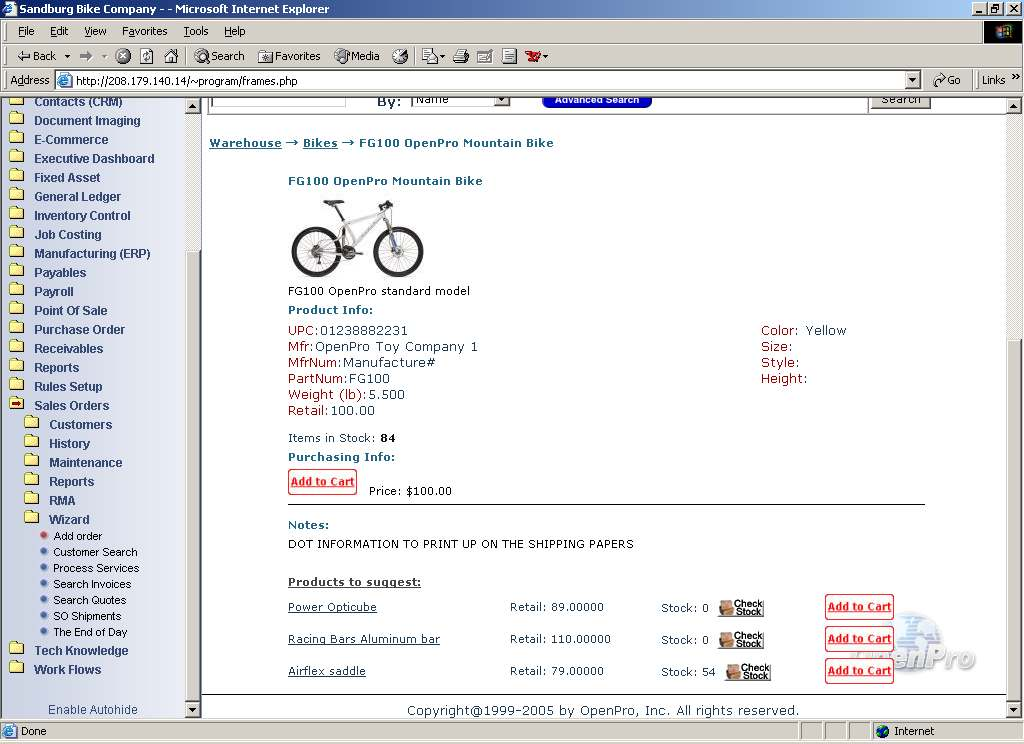The width and height of the screenshot is (1024, 744).
Task: Click the Stop button in browser toolbar
Action: 123,56
